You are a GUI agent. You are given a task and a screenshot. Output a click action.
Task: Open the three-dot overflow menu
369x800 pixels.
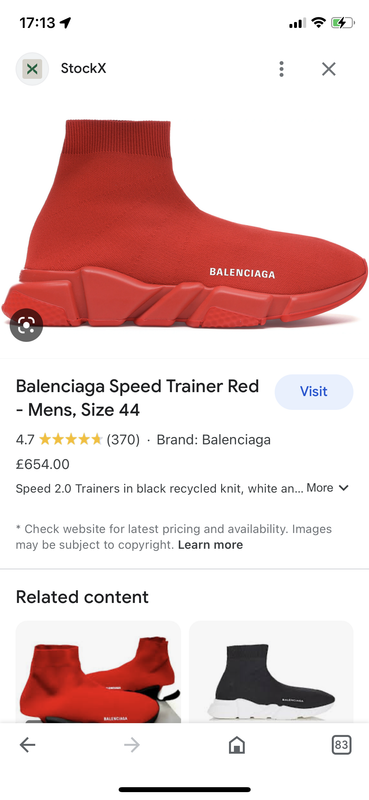[x=281, y=69]
